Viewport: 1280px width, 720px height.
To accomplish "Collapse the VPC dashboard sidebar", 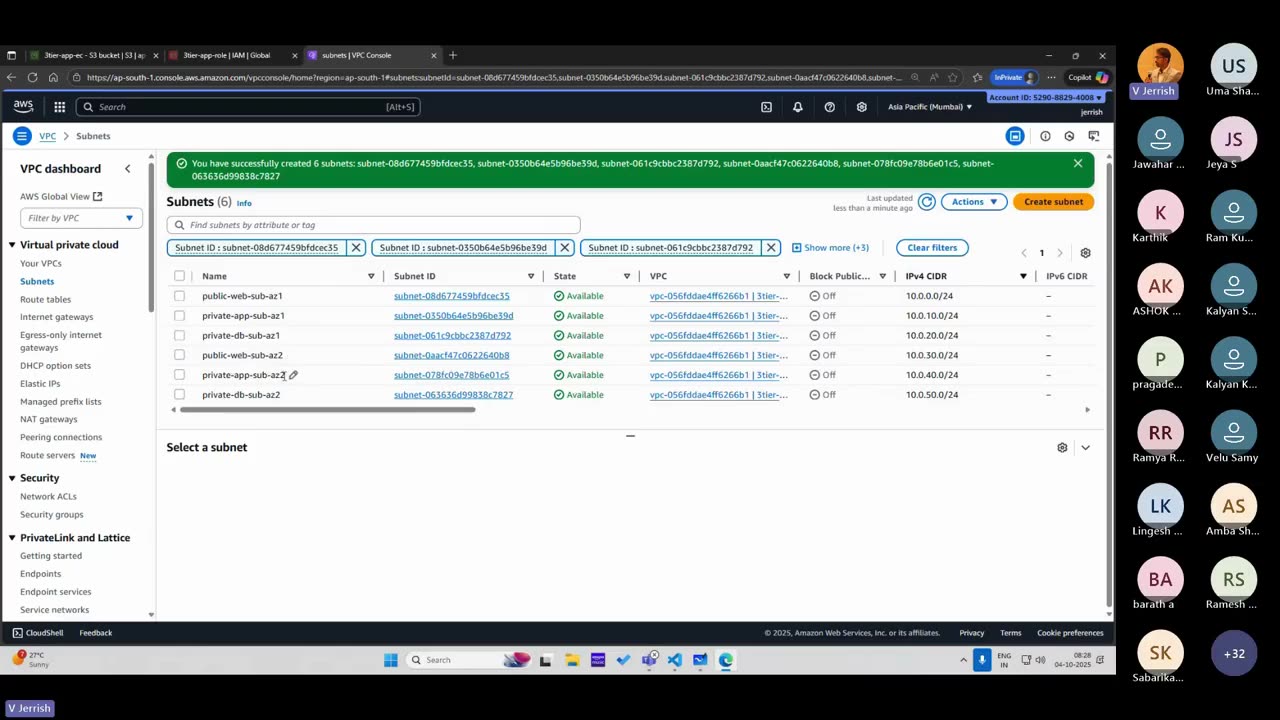I will [x=127, y=169].
